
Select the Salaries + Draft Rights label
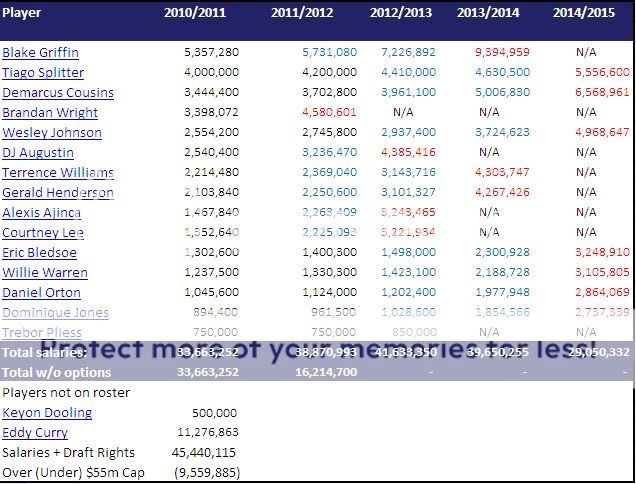click(68, 452)
